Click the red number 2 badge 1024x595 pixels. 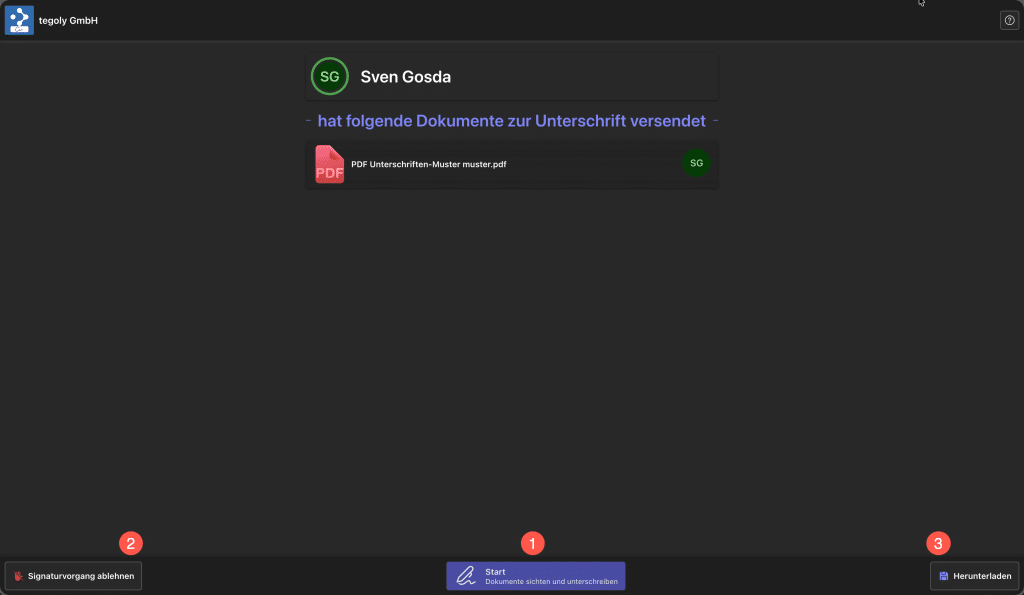pyautogui.click(x=131, y=543)
